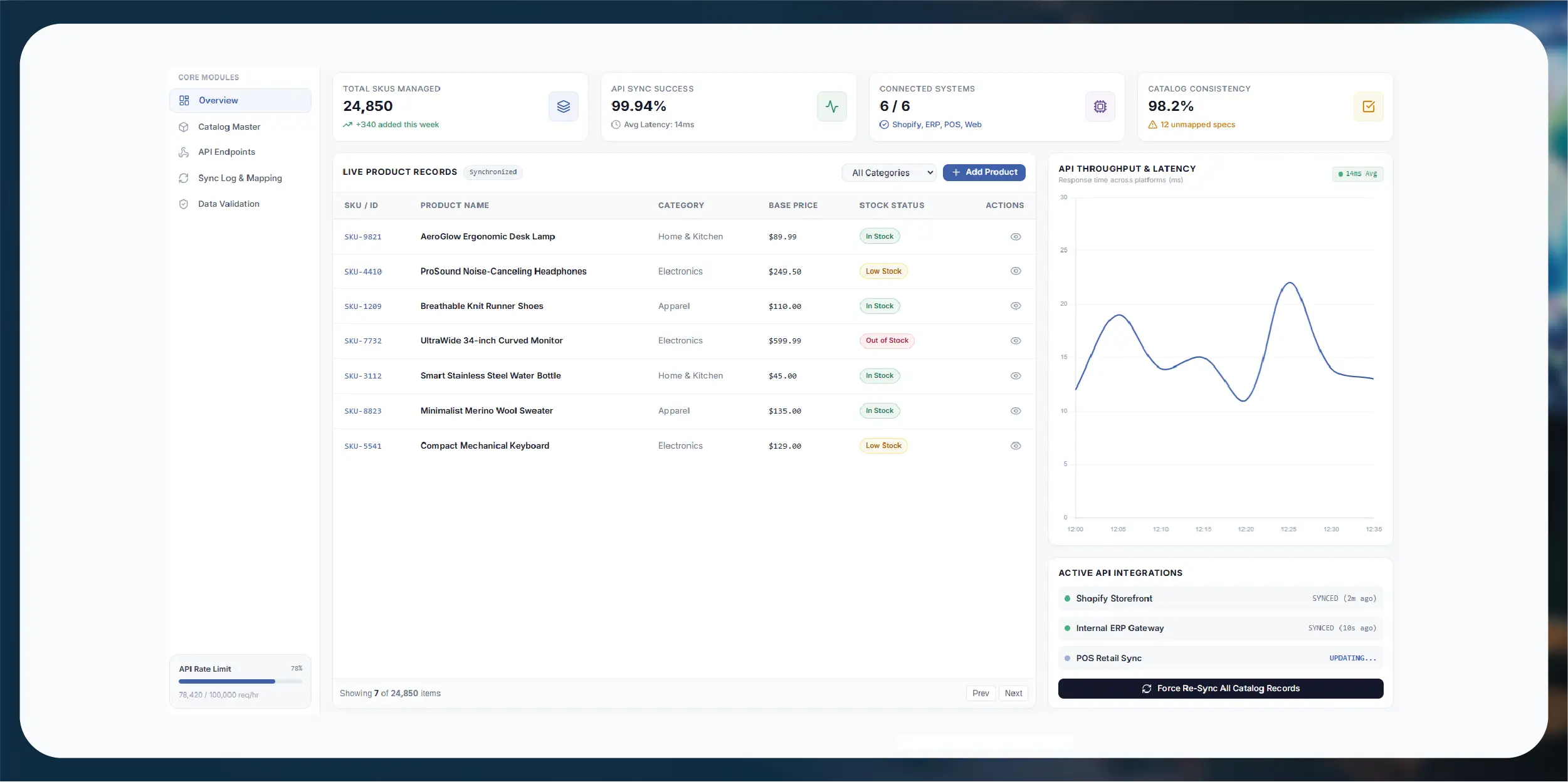The height and width of the screenshot is (782, 1568).
Task: Click the Base Price column header
Action: tap(793, 206)
